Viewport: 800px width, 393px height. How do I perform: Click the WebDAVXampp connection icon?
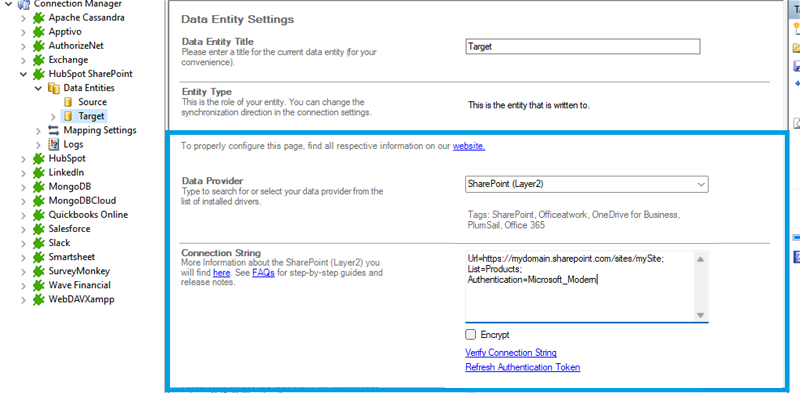click(38, 299)
